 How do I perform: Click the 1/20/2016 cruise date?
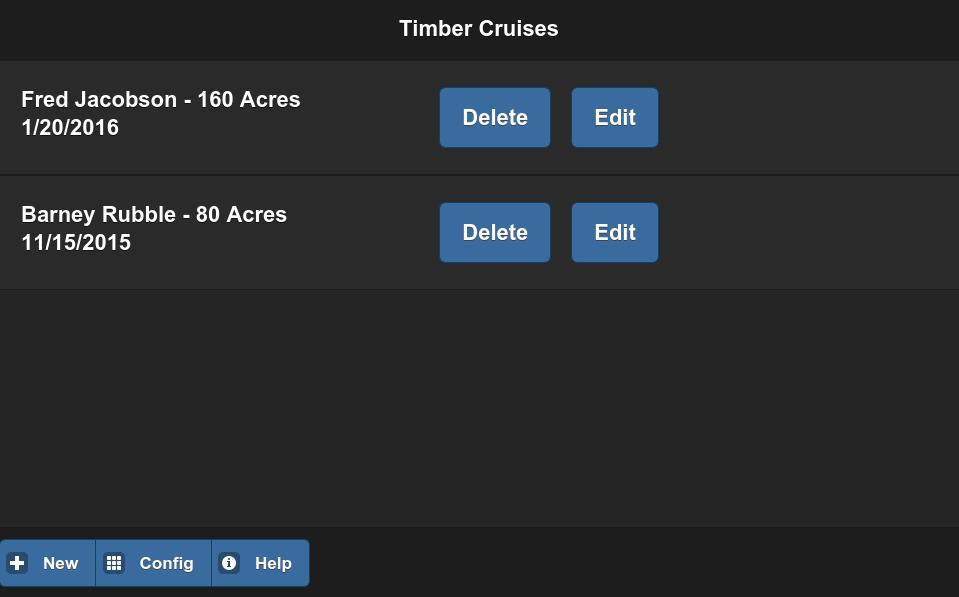[x=70, y=128]
